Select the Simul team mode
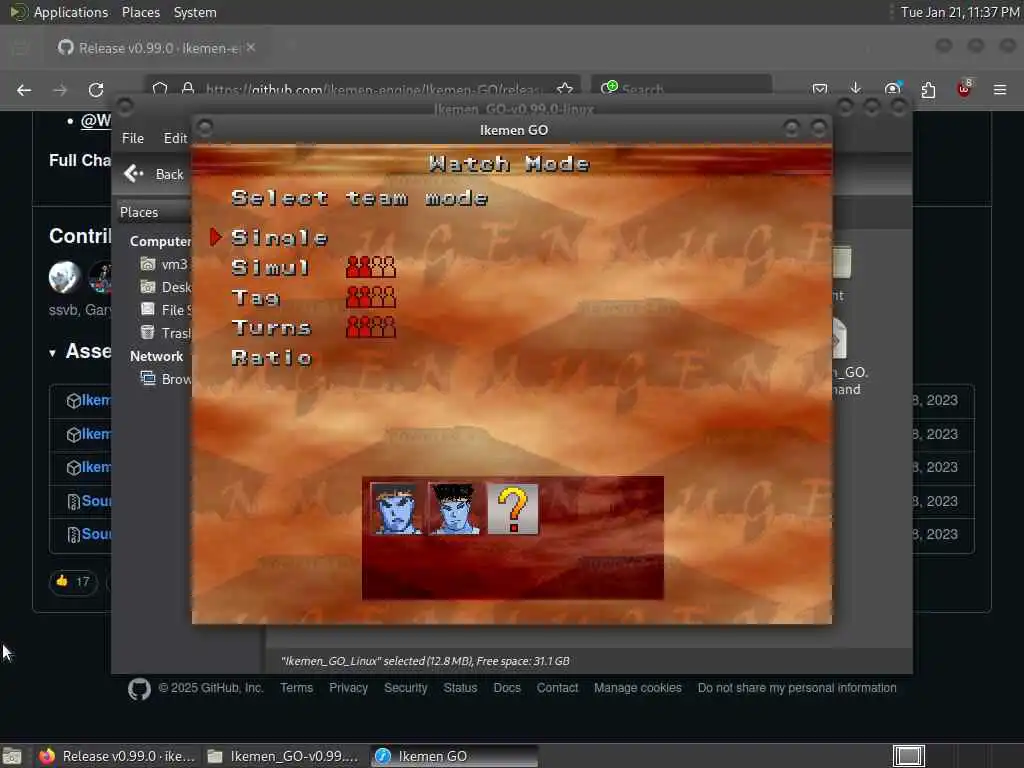This screenshot has height=768, width=1024. tap(270, 267)
